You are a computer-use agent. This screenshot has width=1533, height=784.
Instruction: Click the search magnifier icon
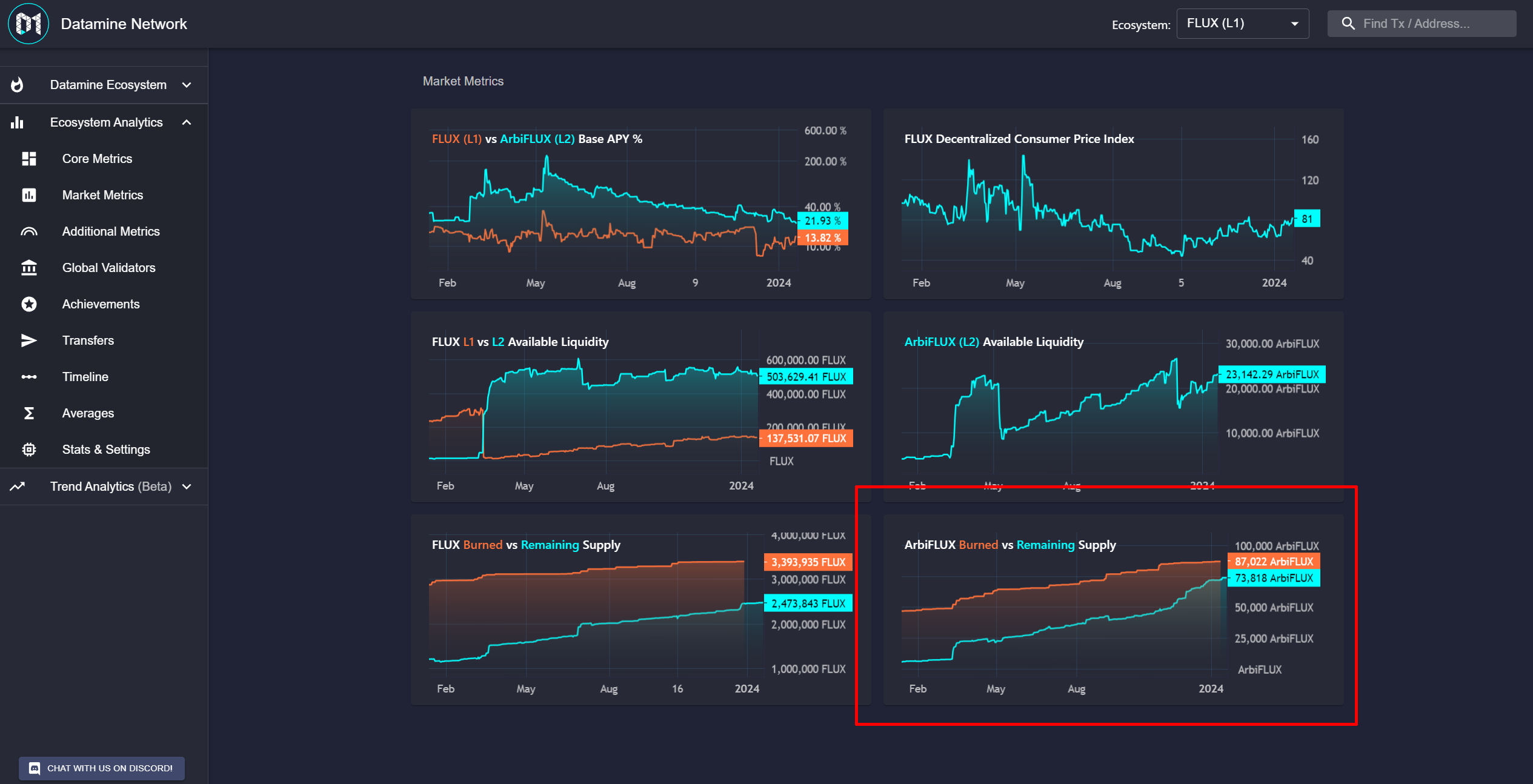tap(1348, 24)
